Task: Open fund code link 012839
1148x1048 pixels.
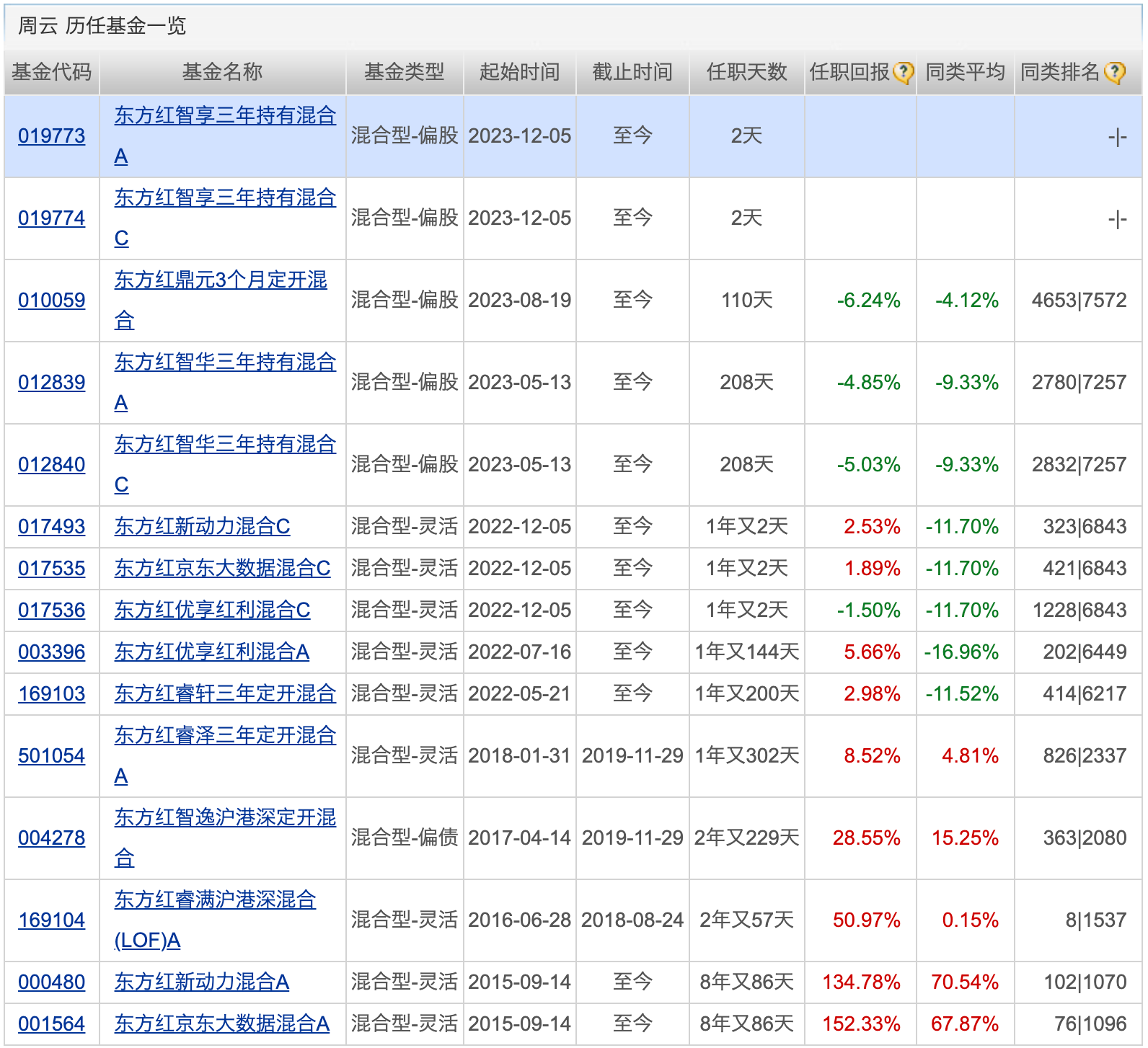Action: 52,383
